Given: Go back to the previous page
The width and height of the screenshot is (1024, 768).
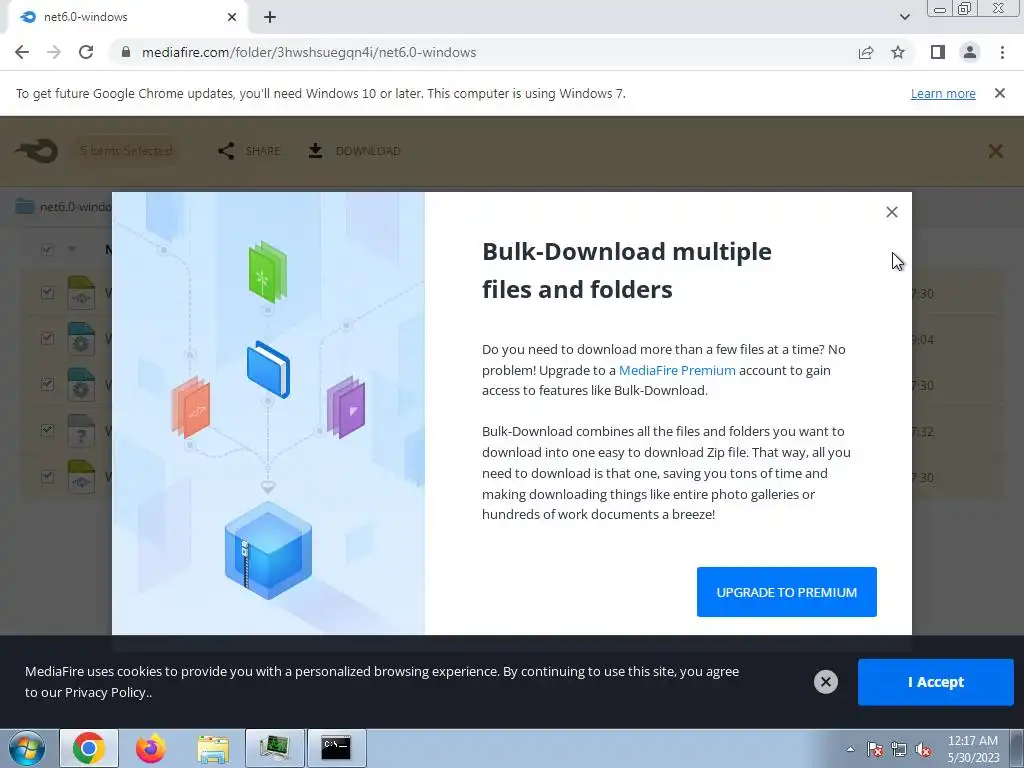Looking at the screenshot, I should (x=22, y=52).
